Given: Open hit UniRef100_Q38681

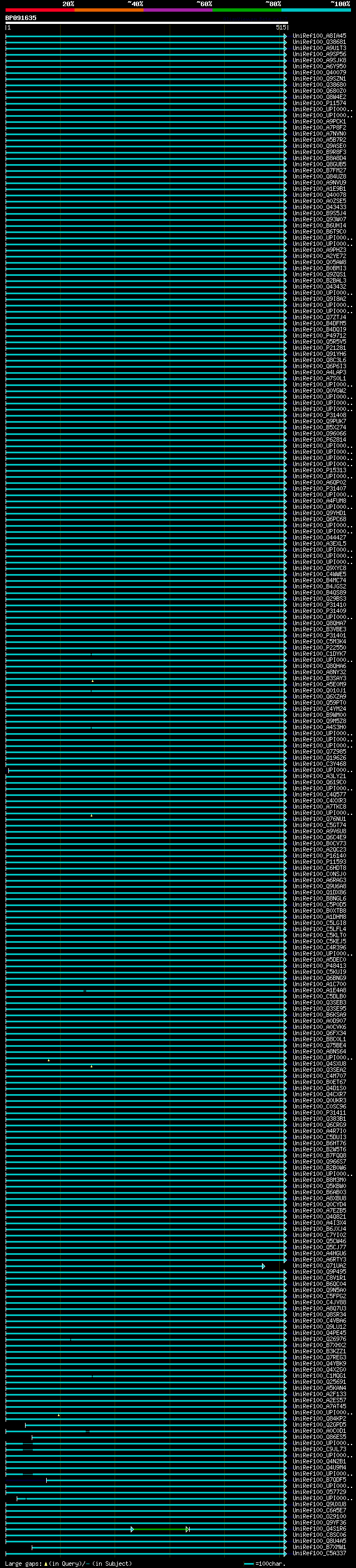Looking at the screenshot, I should click(319, 42).
